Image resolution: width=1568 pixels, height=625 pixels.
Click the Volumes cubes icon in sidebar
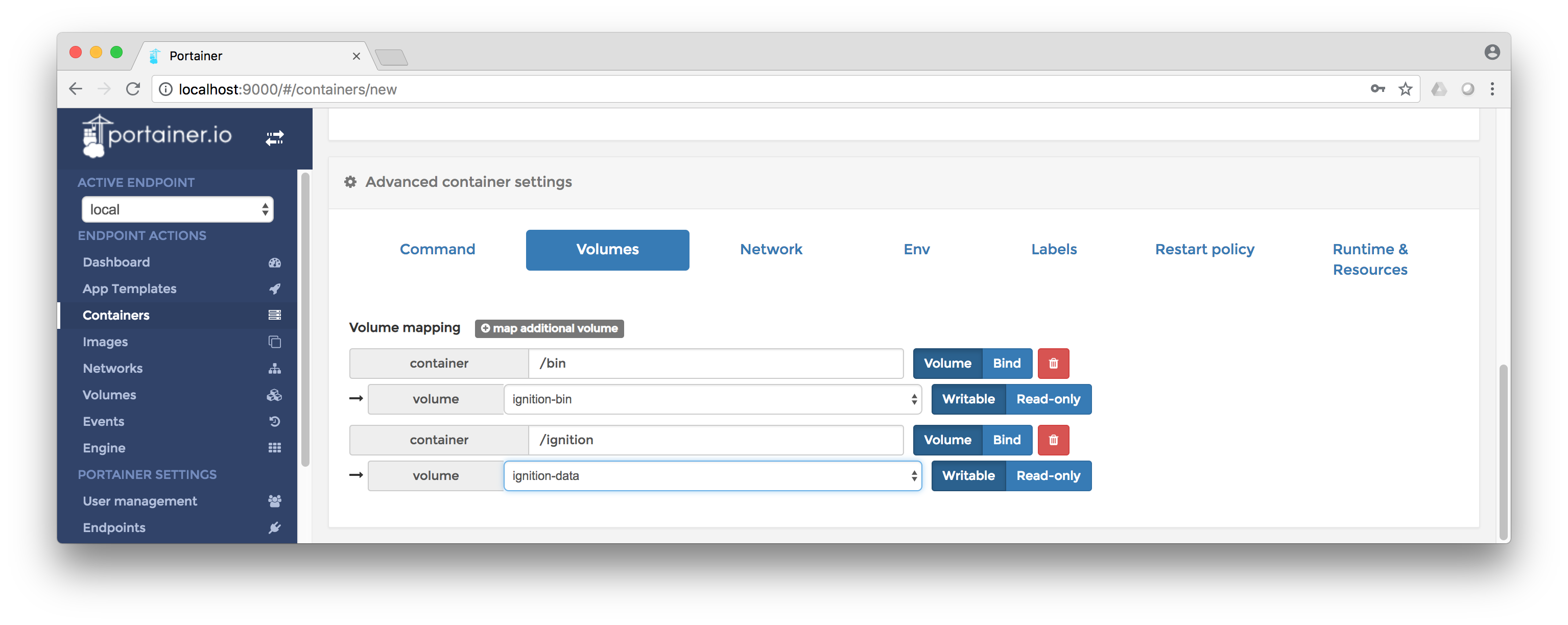tap(274, 395)
